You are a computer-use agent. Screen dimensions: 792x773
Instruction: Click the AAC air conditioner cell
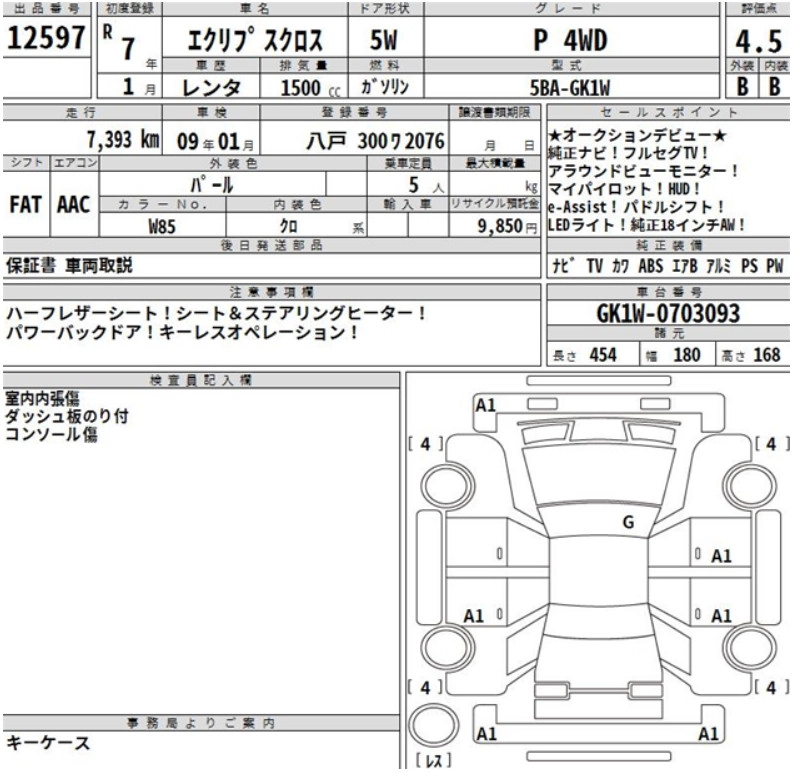click(73, 204)
